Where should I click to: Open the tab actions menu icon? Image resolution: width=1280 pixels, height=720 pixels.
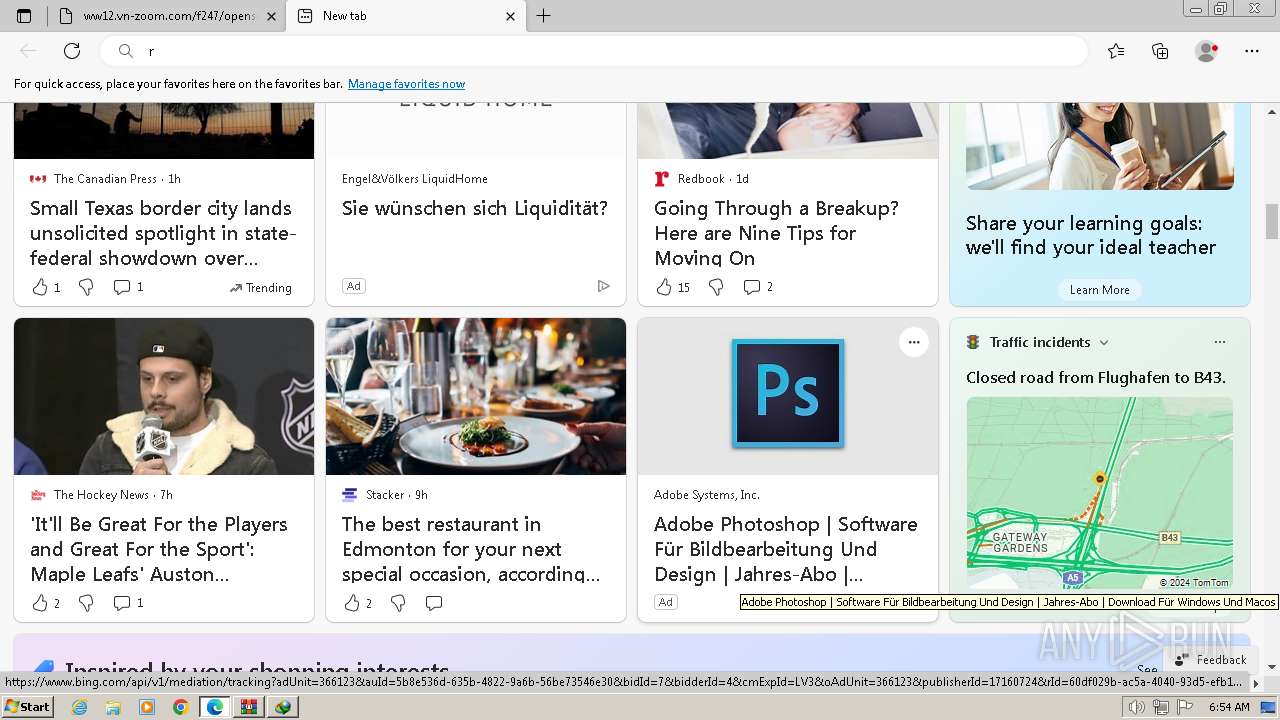24,16
